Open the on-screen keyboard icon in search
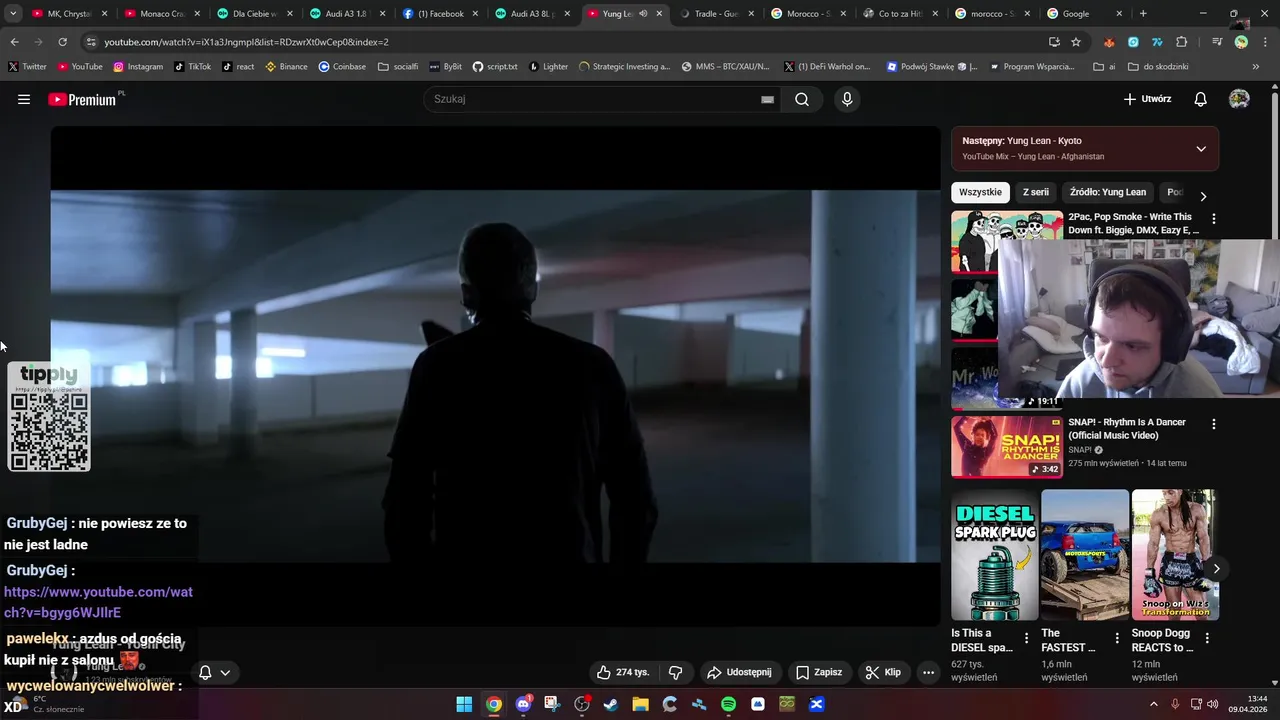Image resolution: width=1280 pixels, height=720 pixels. pyautogui.click(x=767, y=99)
